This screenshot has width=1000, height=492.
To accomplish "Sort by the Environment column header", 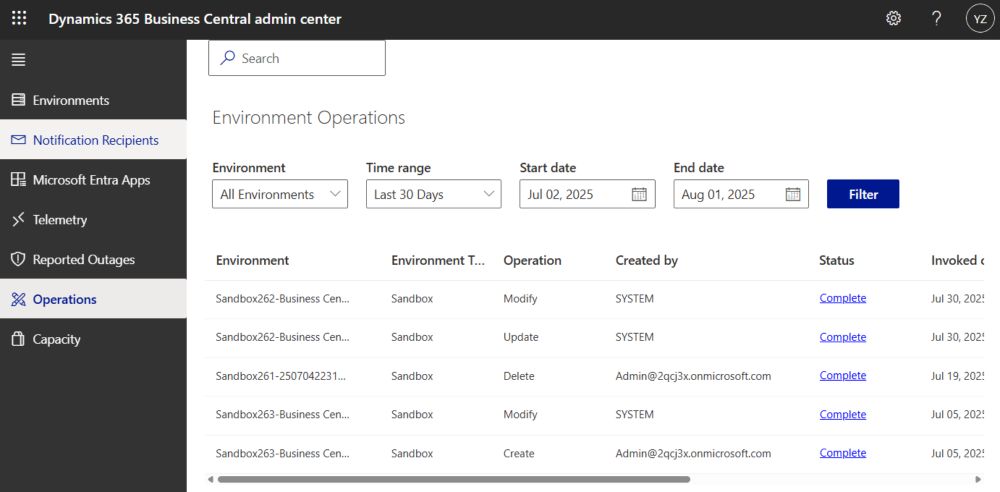I will pos(253,260).
